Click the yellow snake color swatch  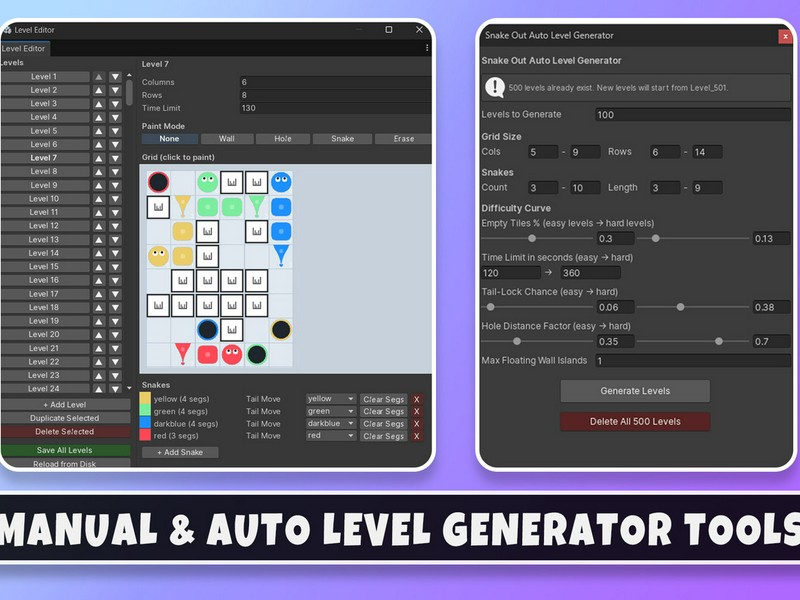(145, 399)
